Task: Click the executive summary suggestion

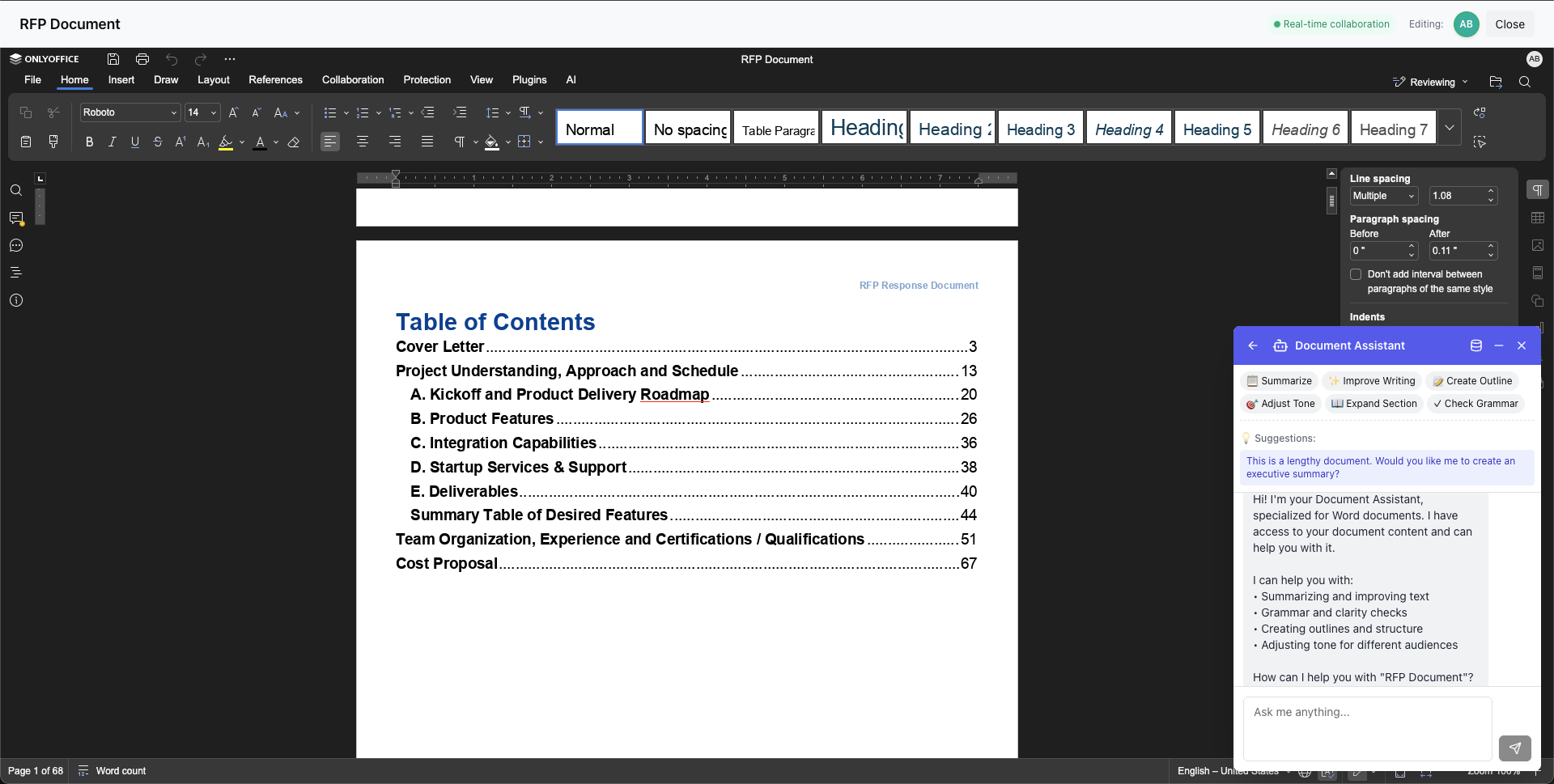Action: 1386,468
